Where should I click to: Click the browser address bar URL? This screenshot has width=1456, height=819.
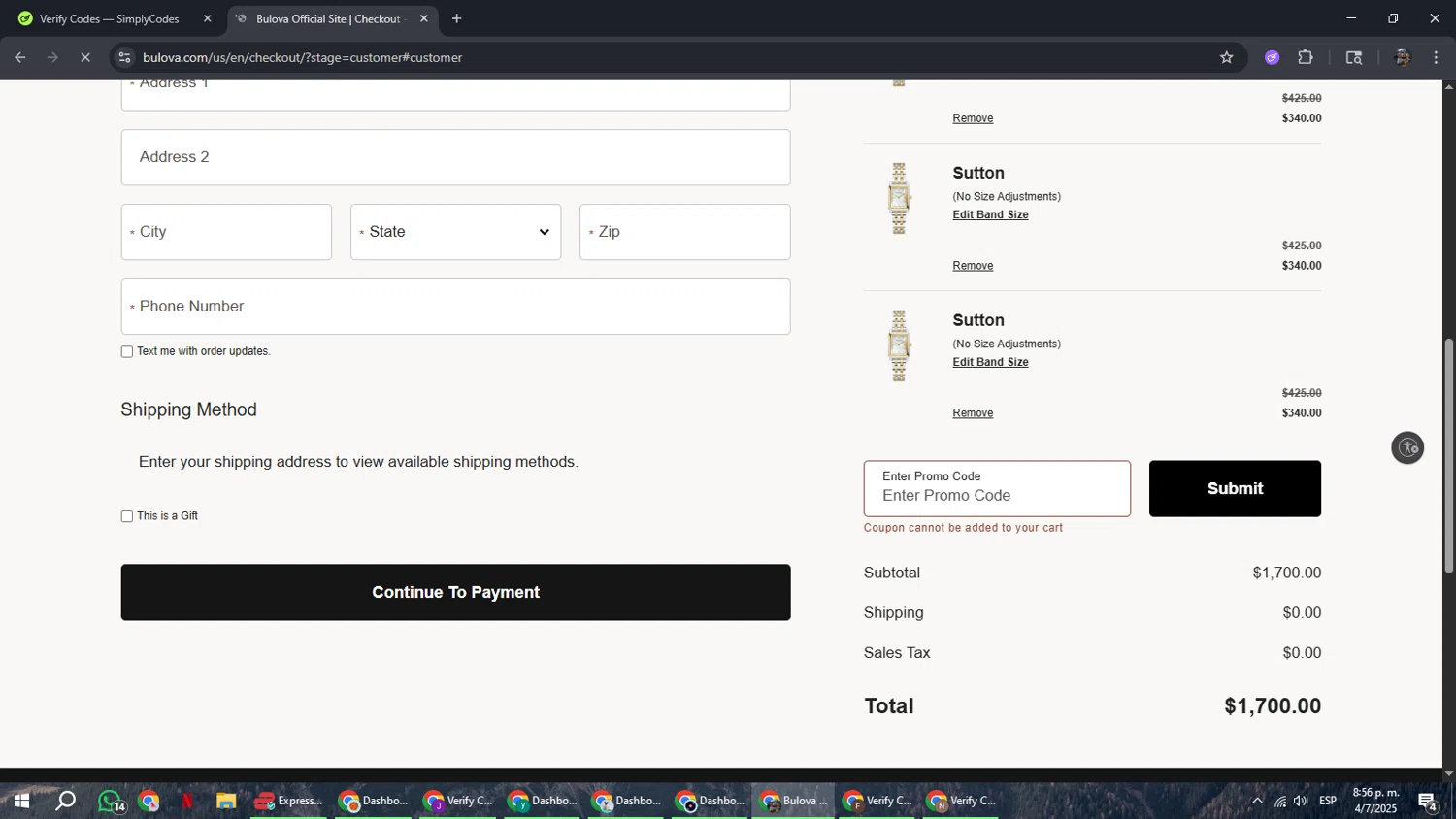point(302,57)
